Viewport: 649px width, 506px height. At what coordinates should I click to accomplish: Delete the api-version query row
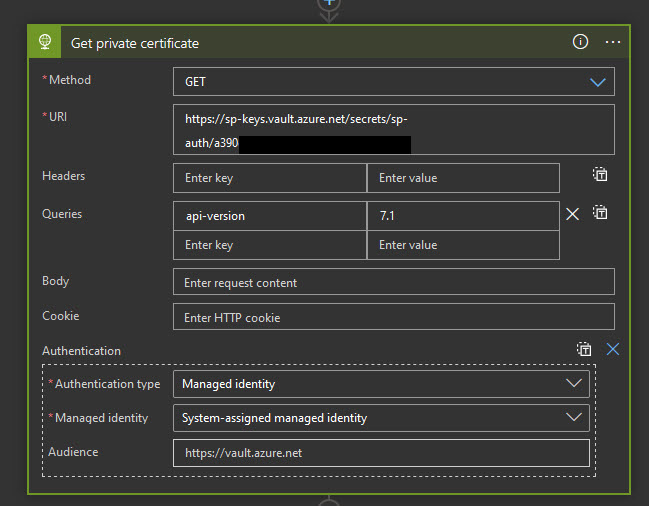572,214
